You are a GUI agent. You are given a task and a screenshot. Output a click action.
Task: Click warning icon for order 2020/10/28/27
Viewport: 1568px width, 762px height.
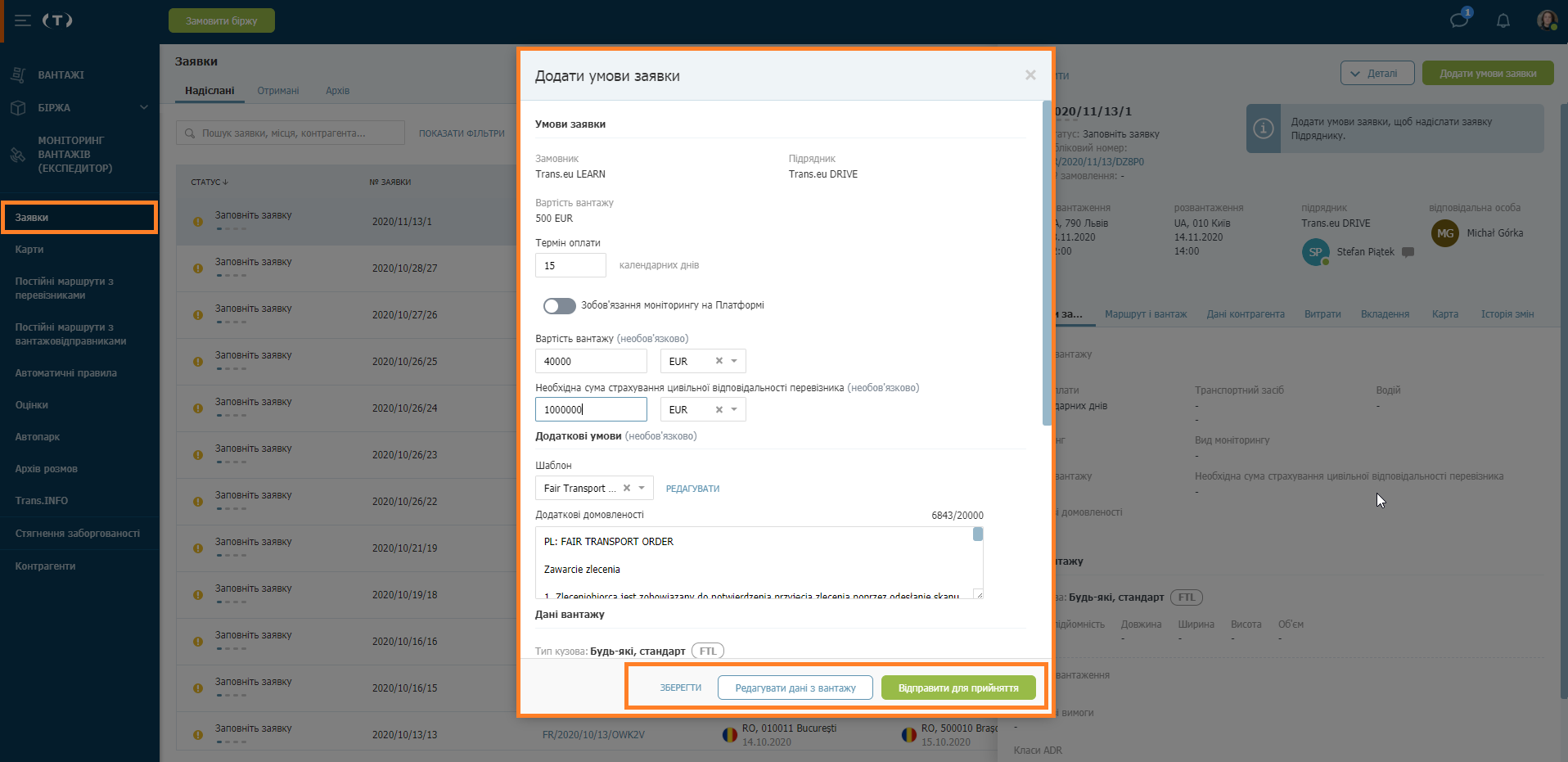tap(198, 268)
